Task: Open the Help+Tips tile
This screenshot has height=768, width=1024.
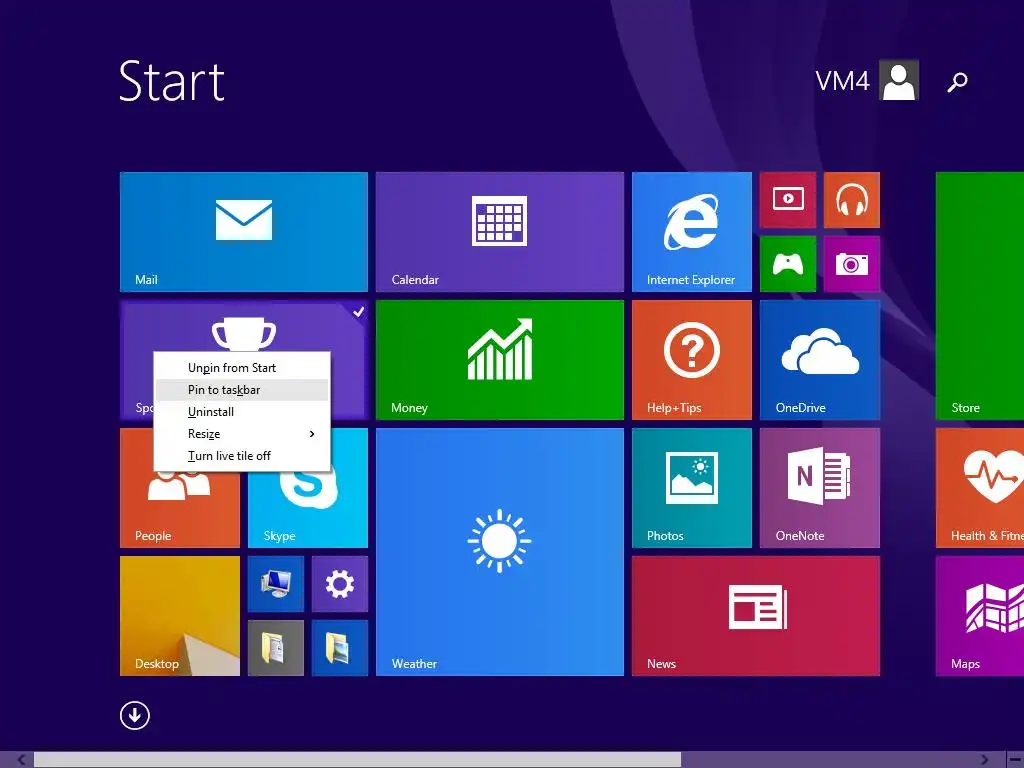Action: pos(692,360)
